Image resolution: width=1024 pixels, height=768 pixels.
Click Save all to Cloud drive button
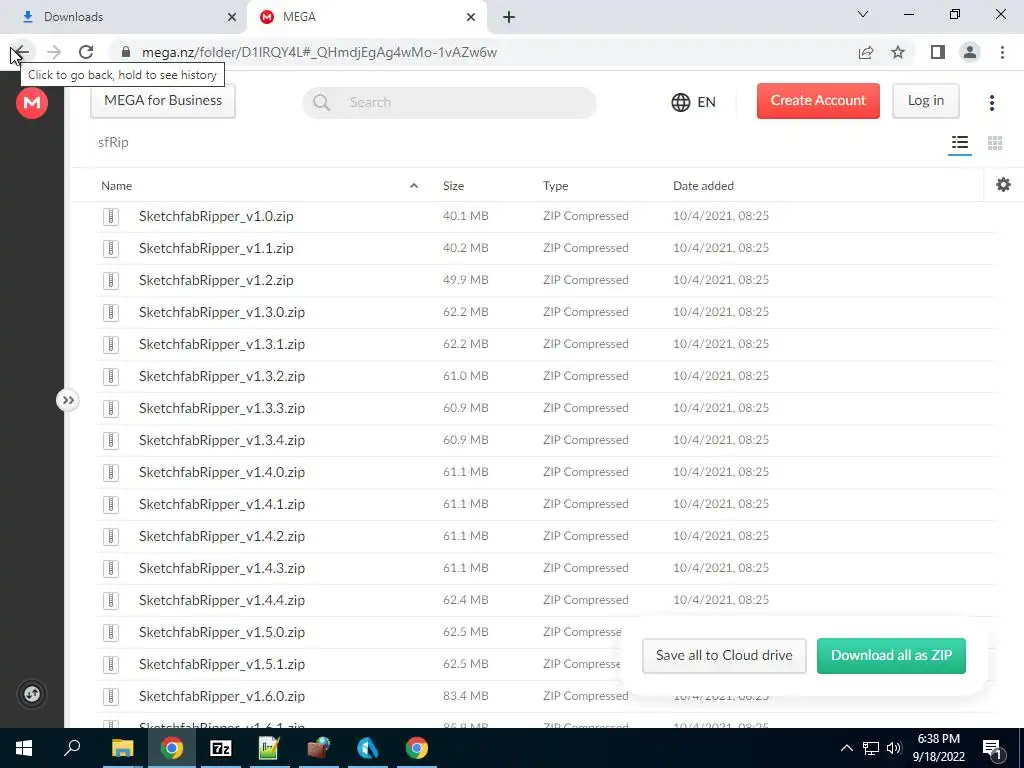tap(724, 656)
